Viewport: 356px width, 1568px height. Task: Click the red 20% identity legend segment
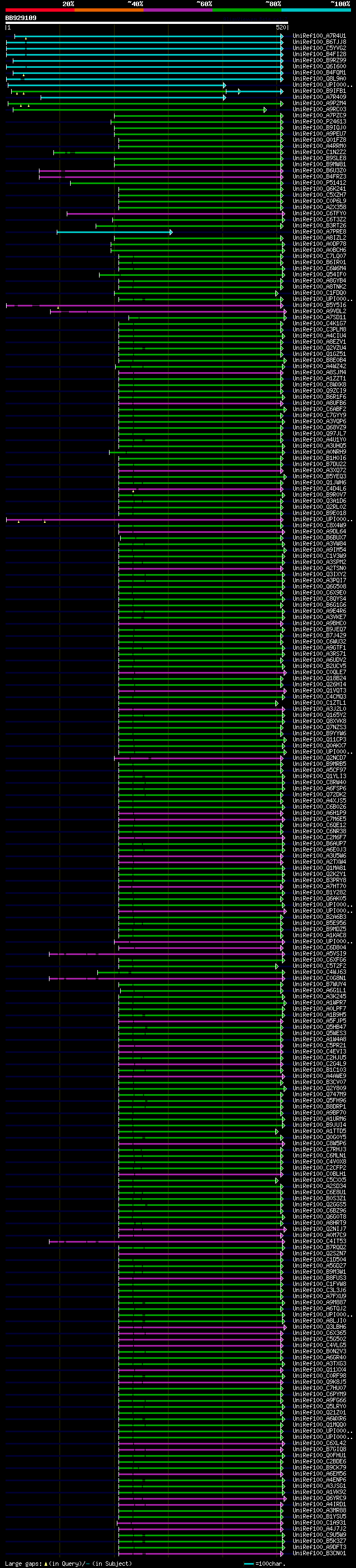[39, 10]
